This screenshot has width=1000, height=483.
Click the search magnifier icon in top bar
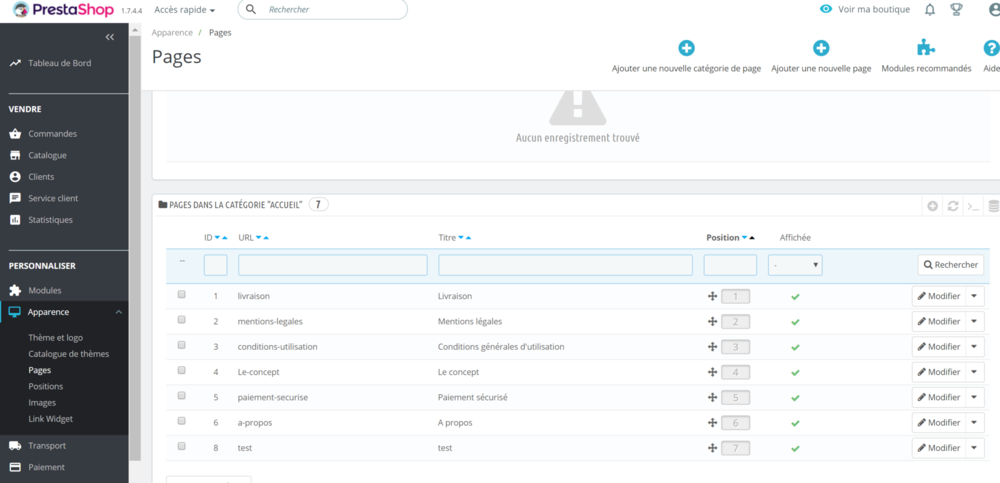(251, 10)
